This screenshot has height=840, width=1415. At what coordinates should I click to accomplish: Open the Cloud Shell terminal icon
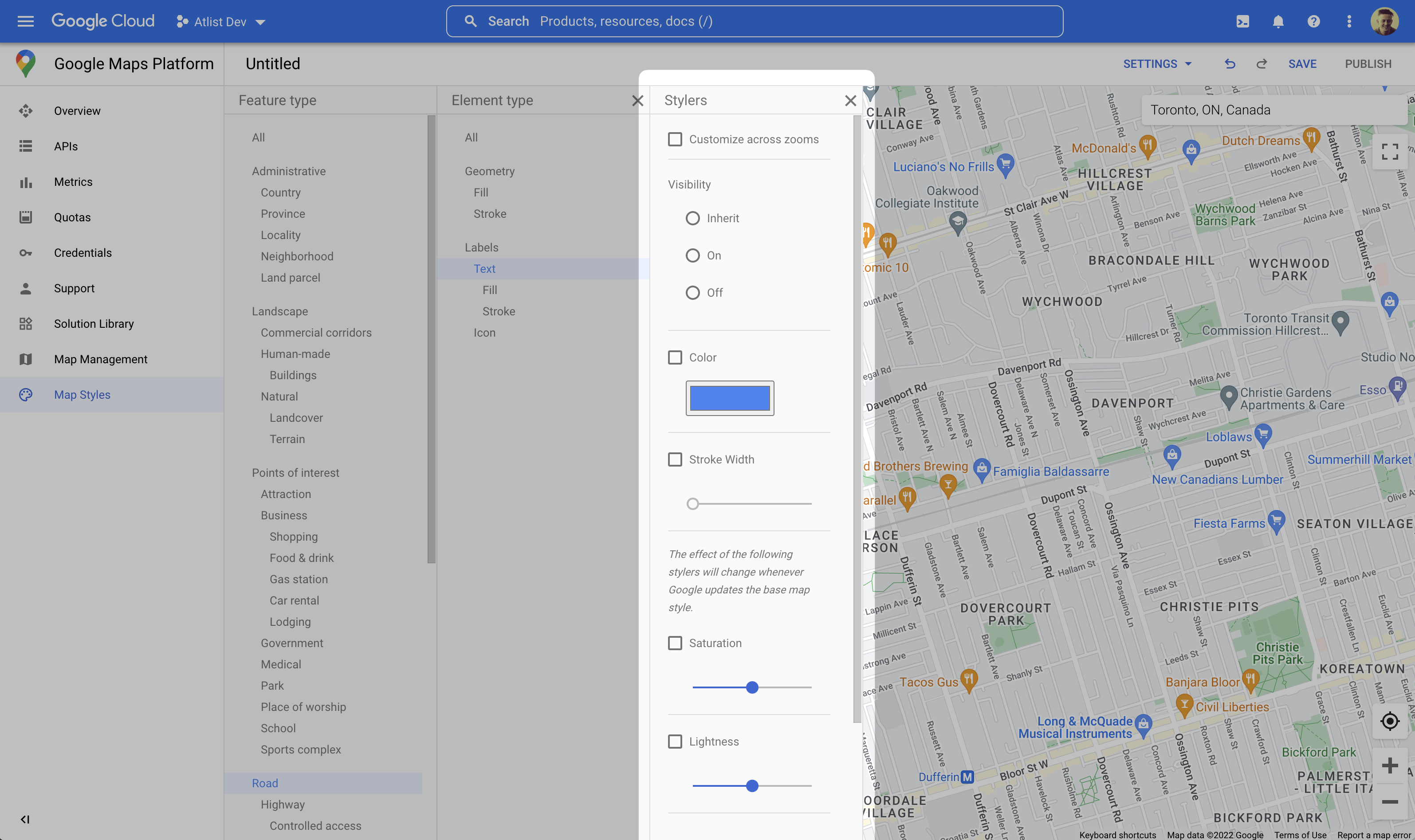pyautogui.click(x=1243, y=21)
